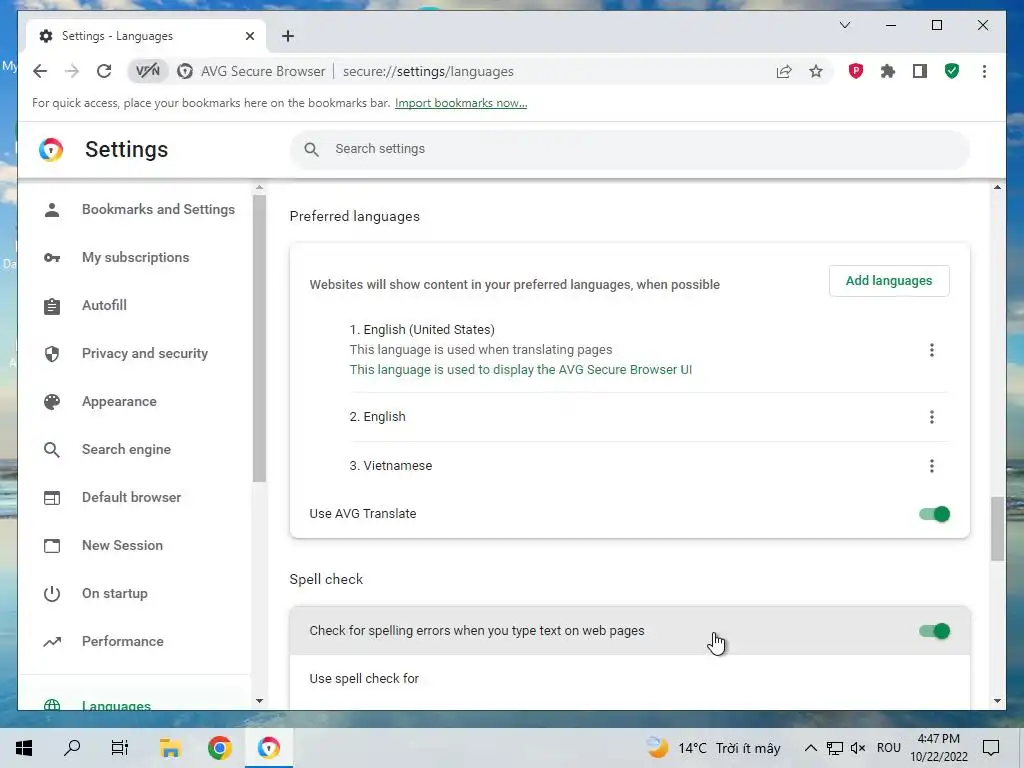Open My subscriptions section
Image resolution: width=1024 pixels, height=768 pixels.
point(135,257)
